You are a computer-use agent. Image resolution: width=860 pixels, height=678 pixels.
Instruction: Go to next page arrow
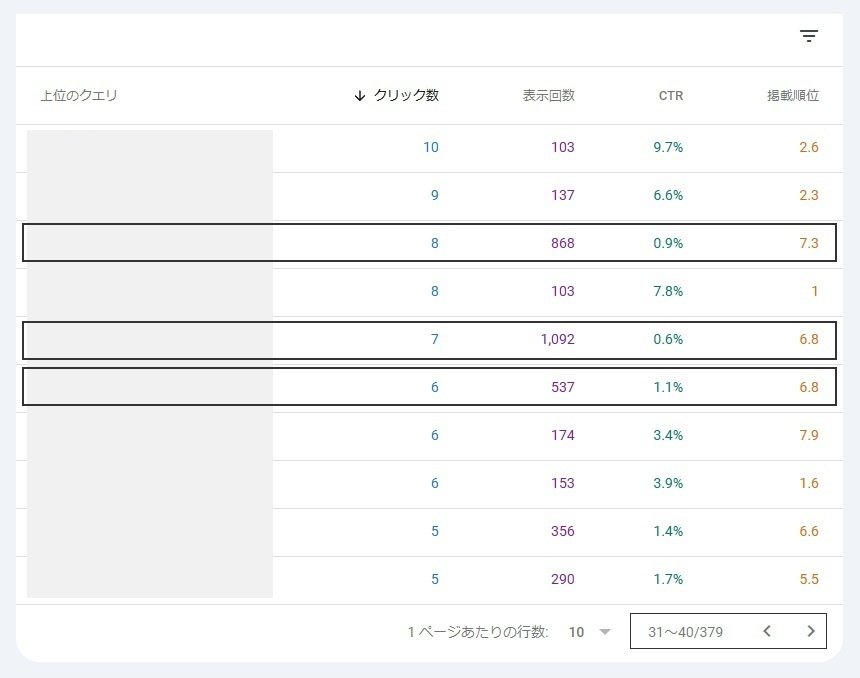point(811,631)
